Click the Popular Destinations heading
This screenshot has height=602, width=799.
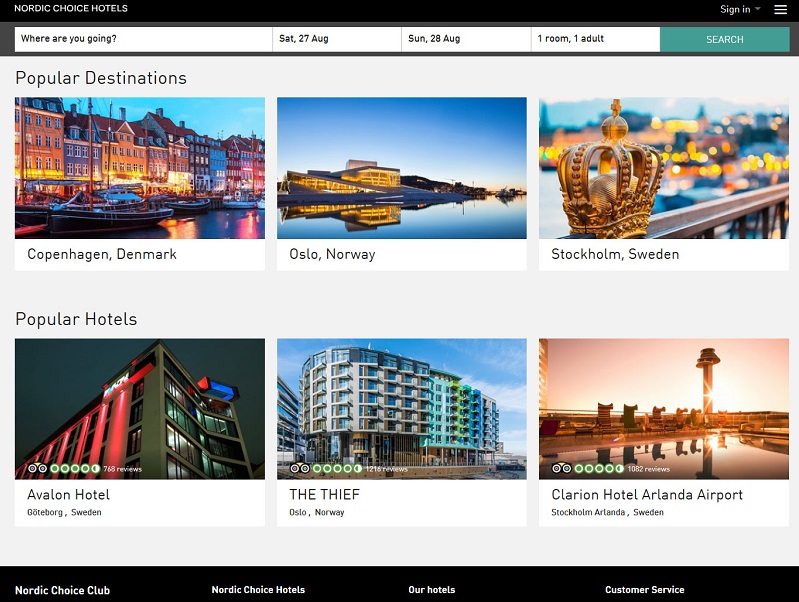click(101, 78)
